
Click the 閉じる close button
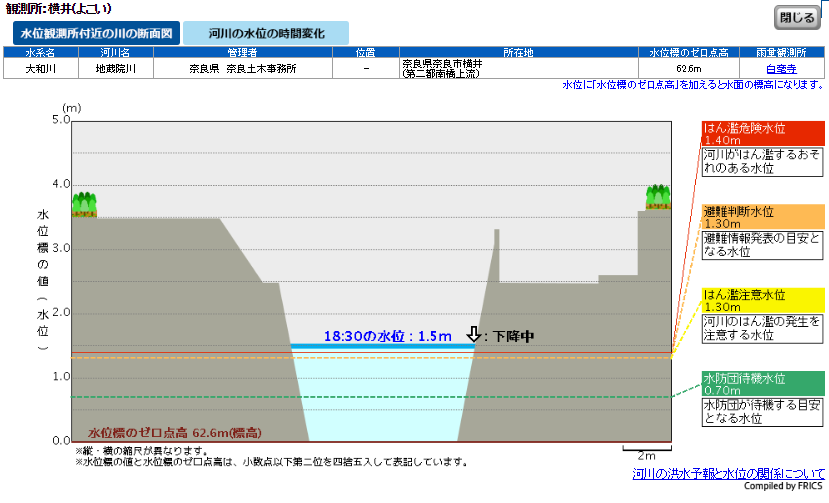click(797, 17)
